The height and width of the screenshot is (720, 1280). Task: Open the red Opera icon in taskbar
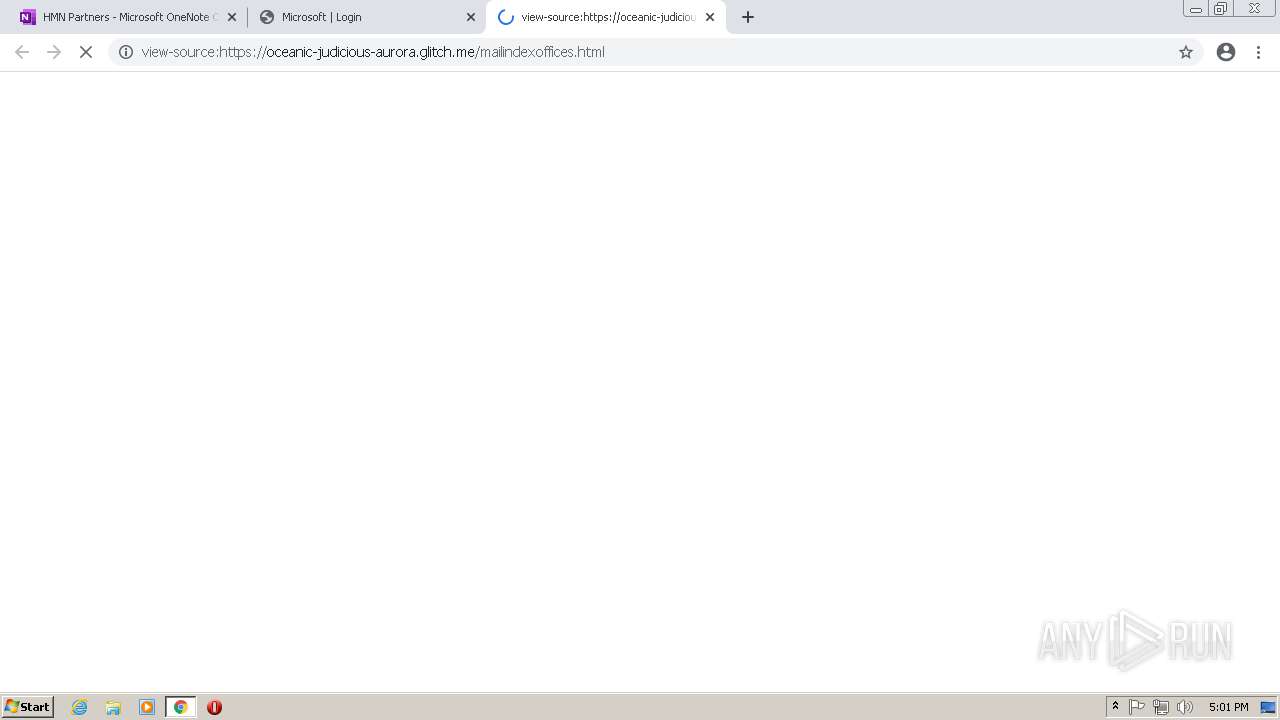click(x=214, y=707)
